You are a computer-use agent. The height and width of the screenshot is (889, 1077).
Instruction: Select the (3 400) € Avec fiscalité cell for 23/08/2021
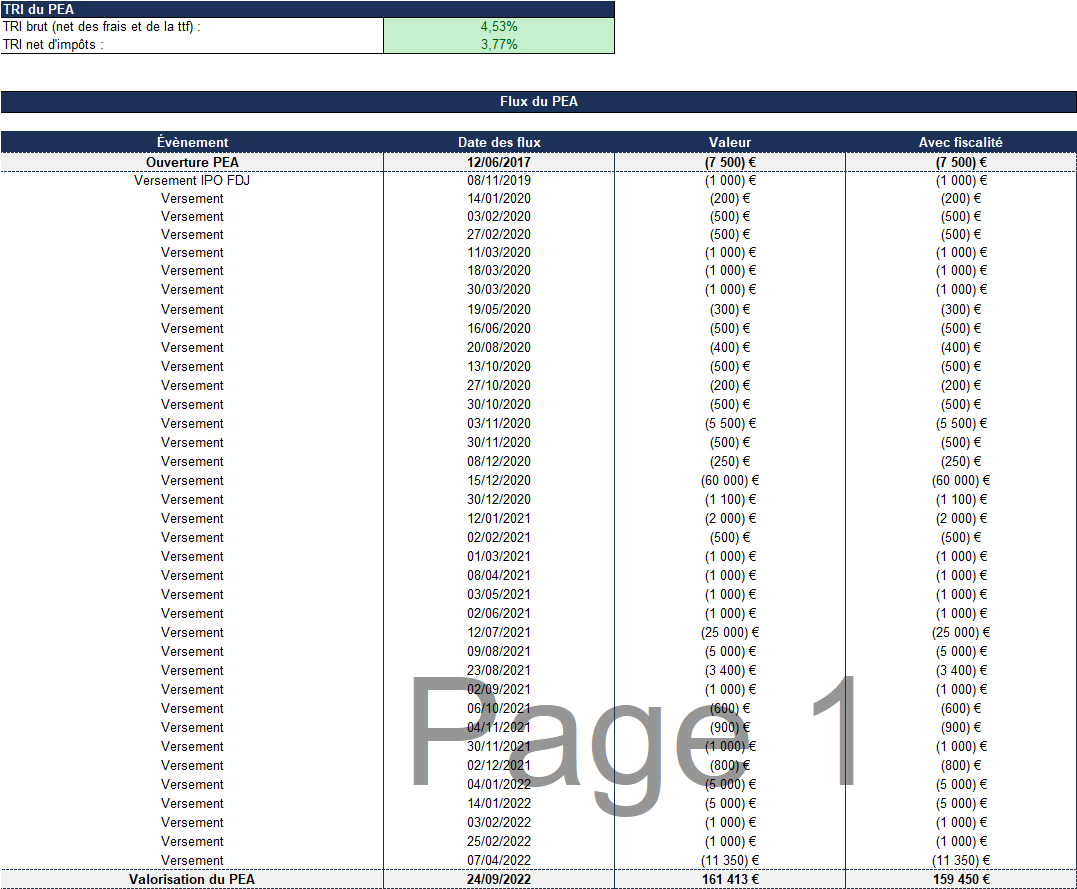[960, 671]
